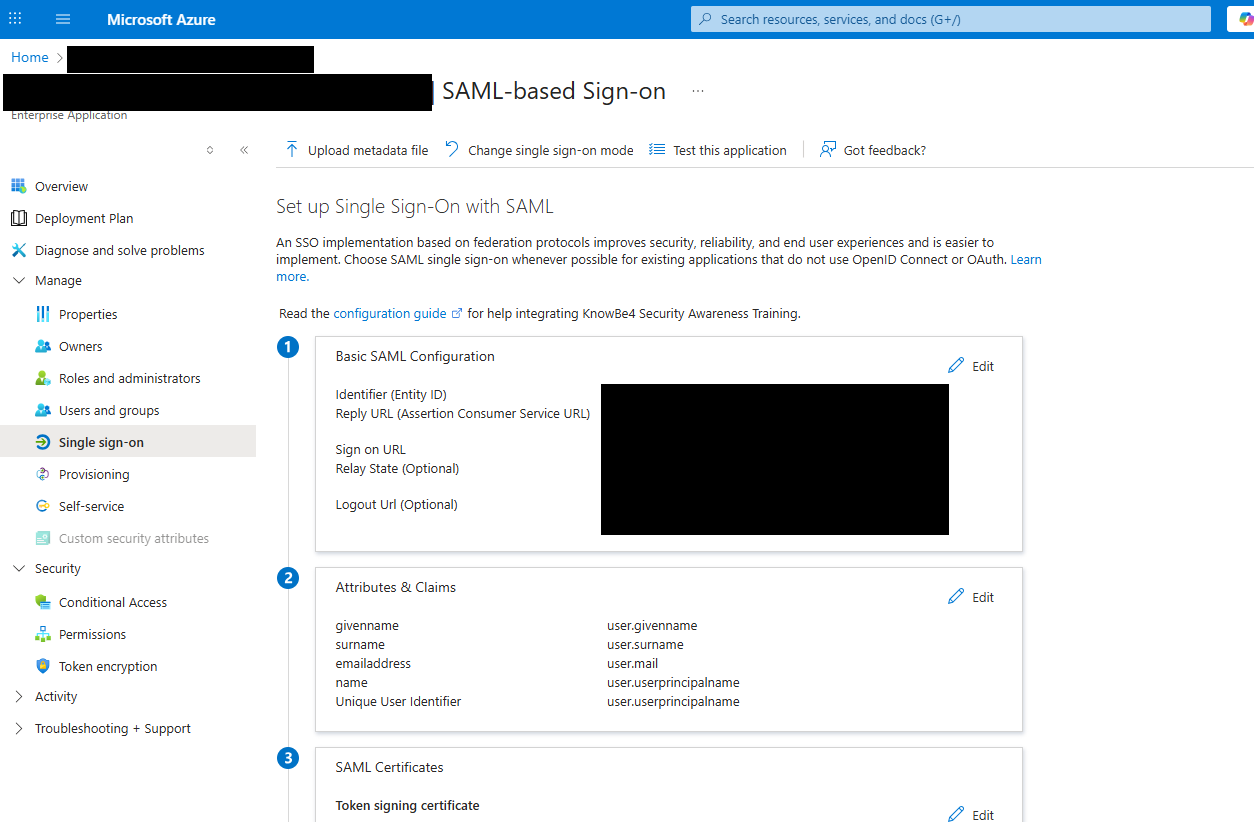
Task: Open the hamburger portal menu
Action: point(63,19)
